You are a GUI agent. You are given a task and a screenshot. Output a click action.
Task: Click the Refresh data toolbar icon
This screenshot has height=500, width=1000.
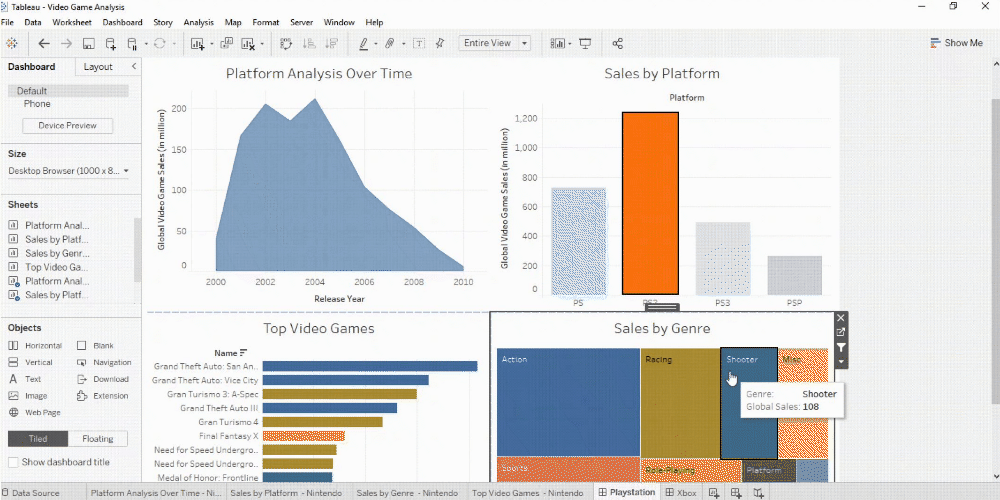tap(159, 43)
